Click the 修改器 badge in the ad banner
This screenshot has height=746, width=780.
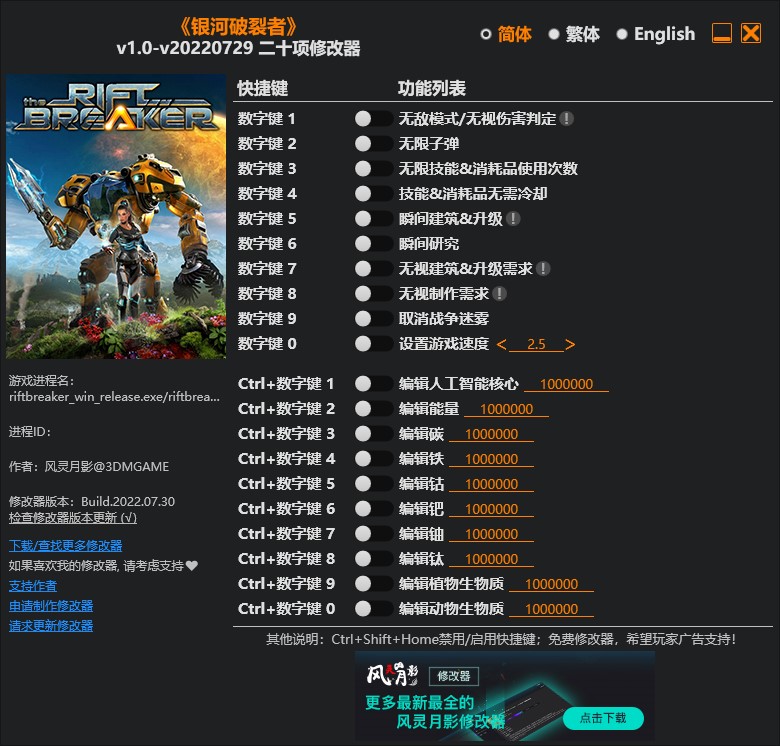[x=454, y=676]
